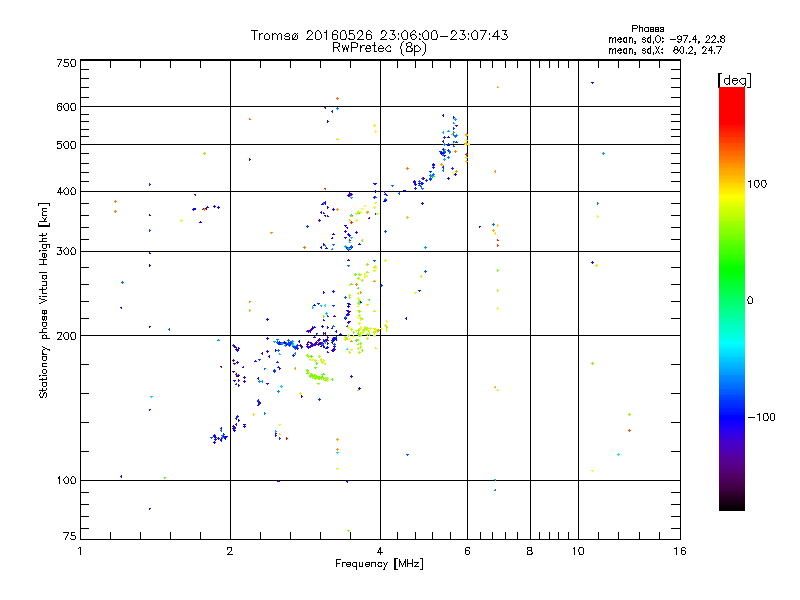Click the x-axis '2' tick label
Image resolution: width=800 pixels, height=600 pixels.
point(230,551)
